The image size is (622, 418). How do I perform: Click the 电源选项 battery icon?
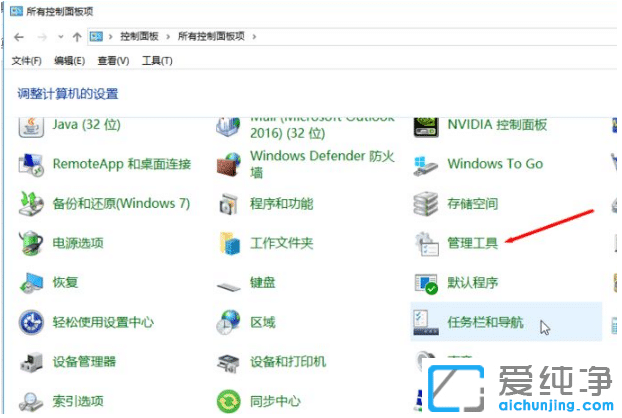point(31,243)
